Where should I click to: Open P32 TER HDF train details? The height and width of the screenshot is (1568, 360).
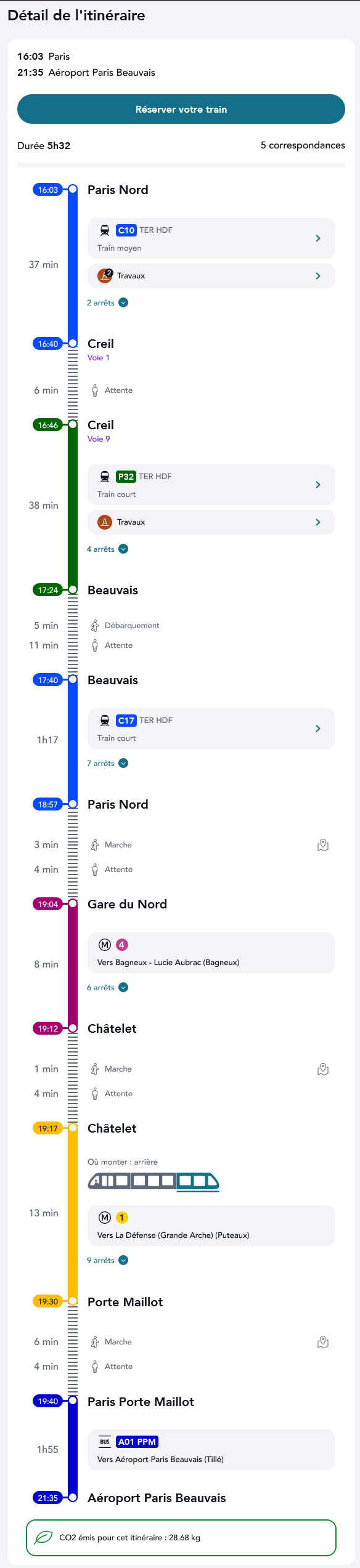(x=211, y=485)
